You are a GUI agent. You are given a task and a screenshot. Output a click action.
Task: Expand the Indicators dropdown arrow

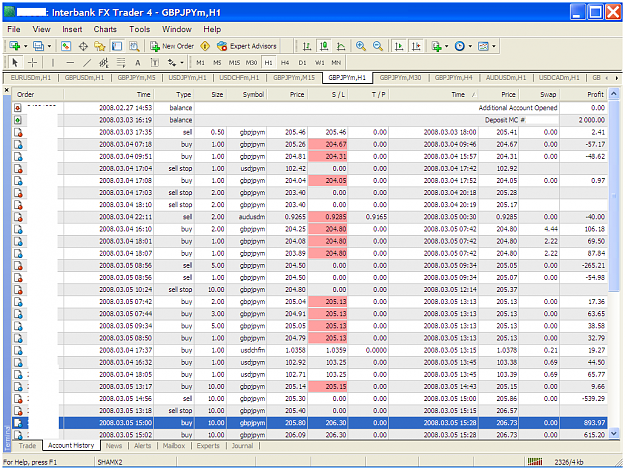446,46
